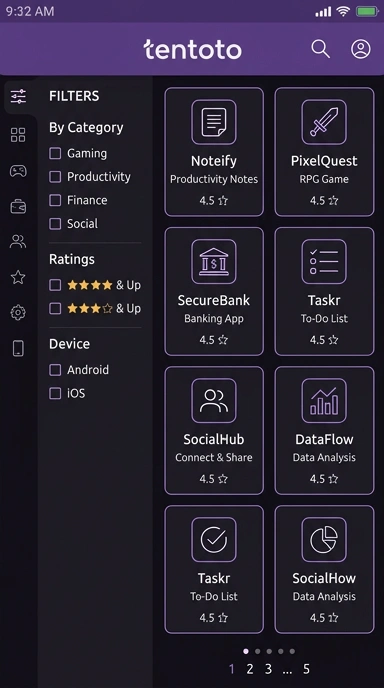
Task: Check the Finance category filter
Action: click(55, 200)
